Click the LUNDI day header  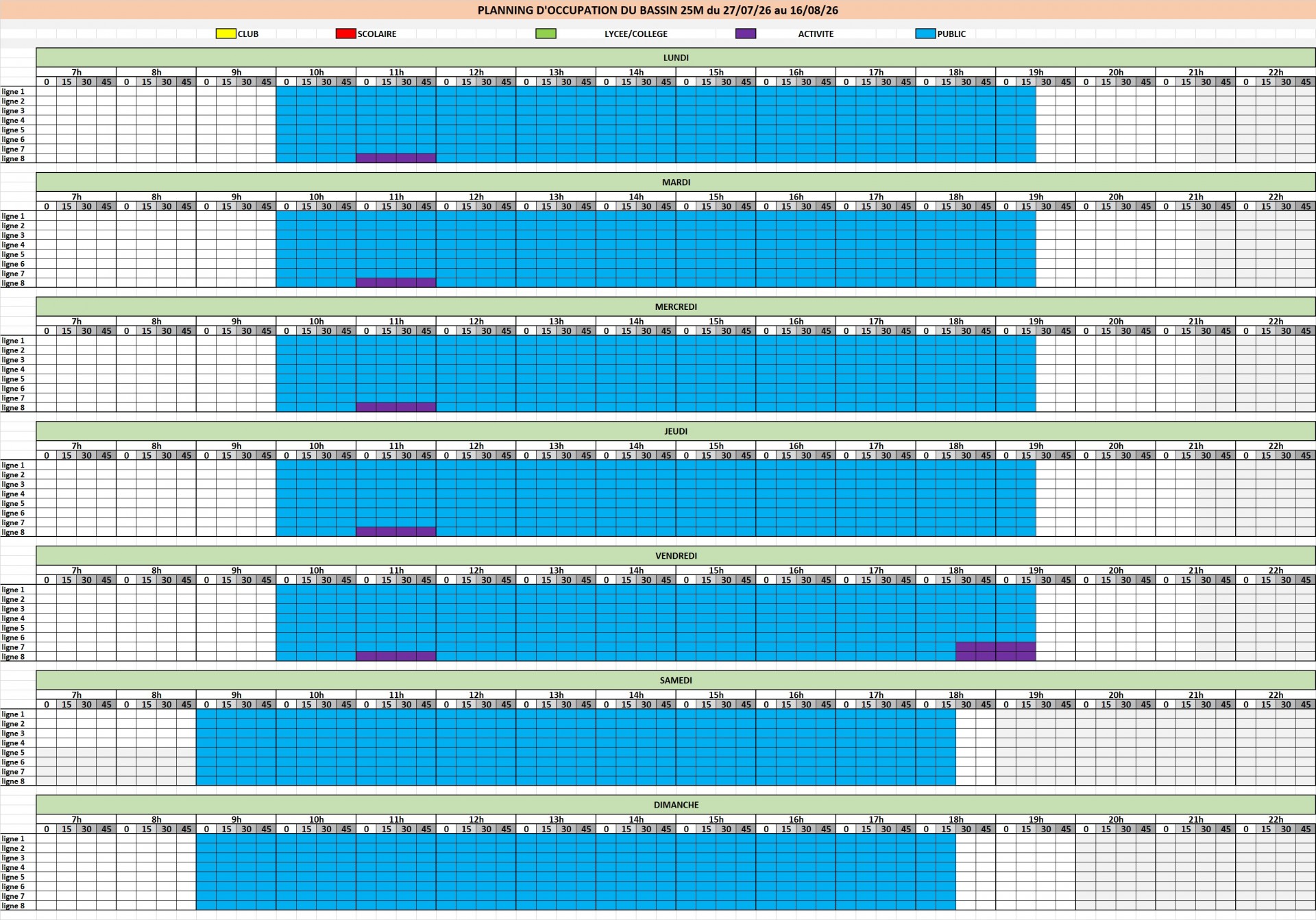click(x=676, y=58)
